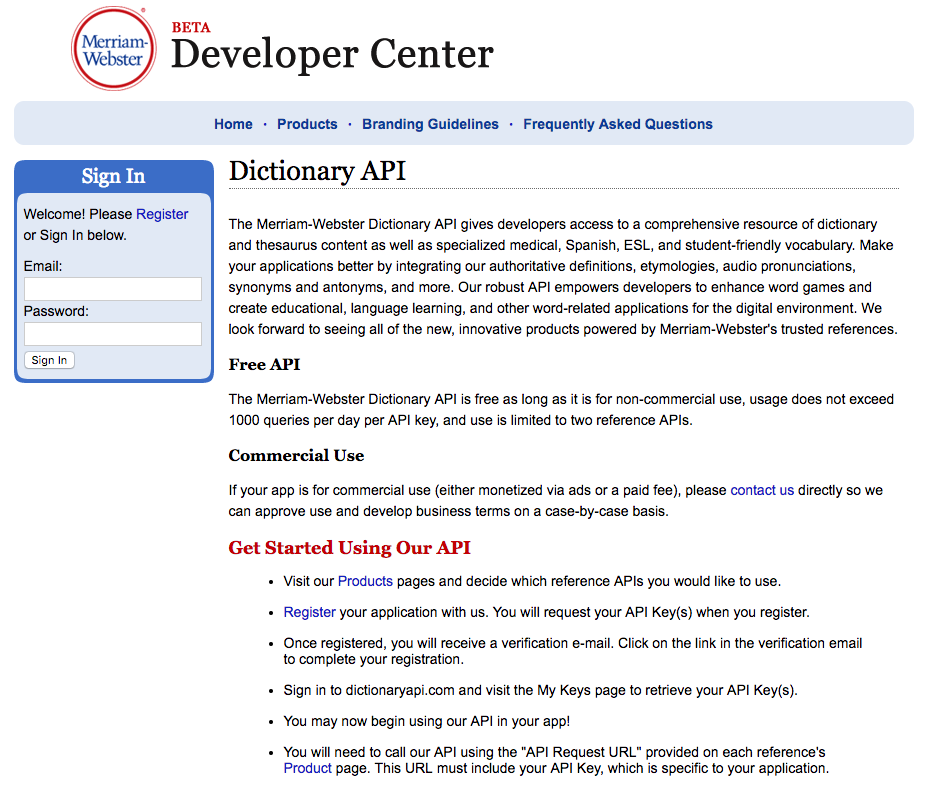Image resolution: width=928 pixels, height=795 pixels.
Task: Click the 'Email:' field label
Action: 43,266
